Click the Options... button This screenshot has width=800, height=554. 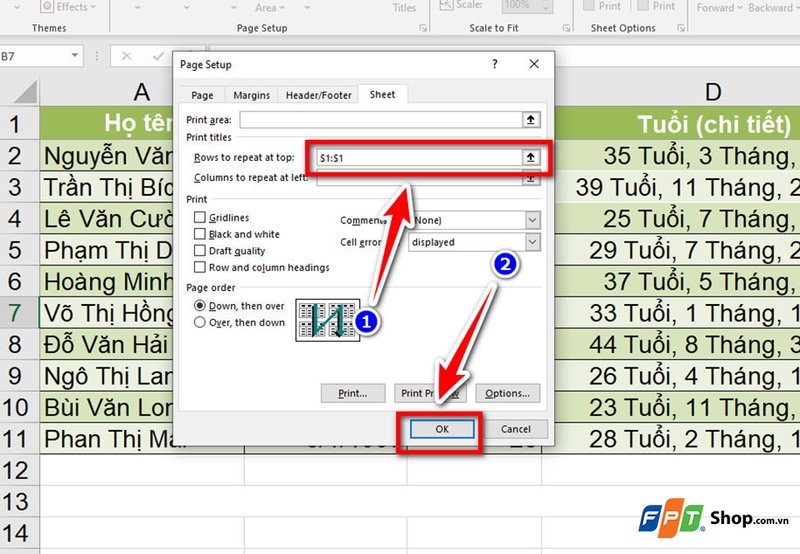click(x=508, y=393)
